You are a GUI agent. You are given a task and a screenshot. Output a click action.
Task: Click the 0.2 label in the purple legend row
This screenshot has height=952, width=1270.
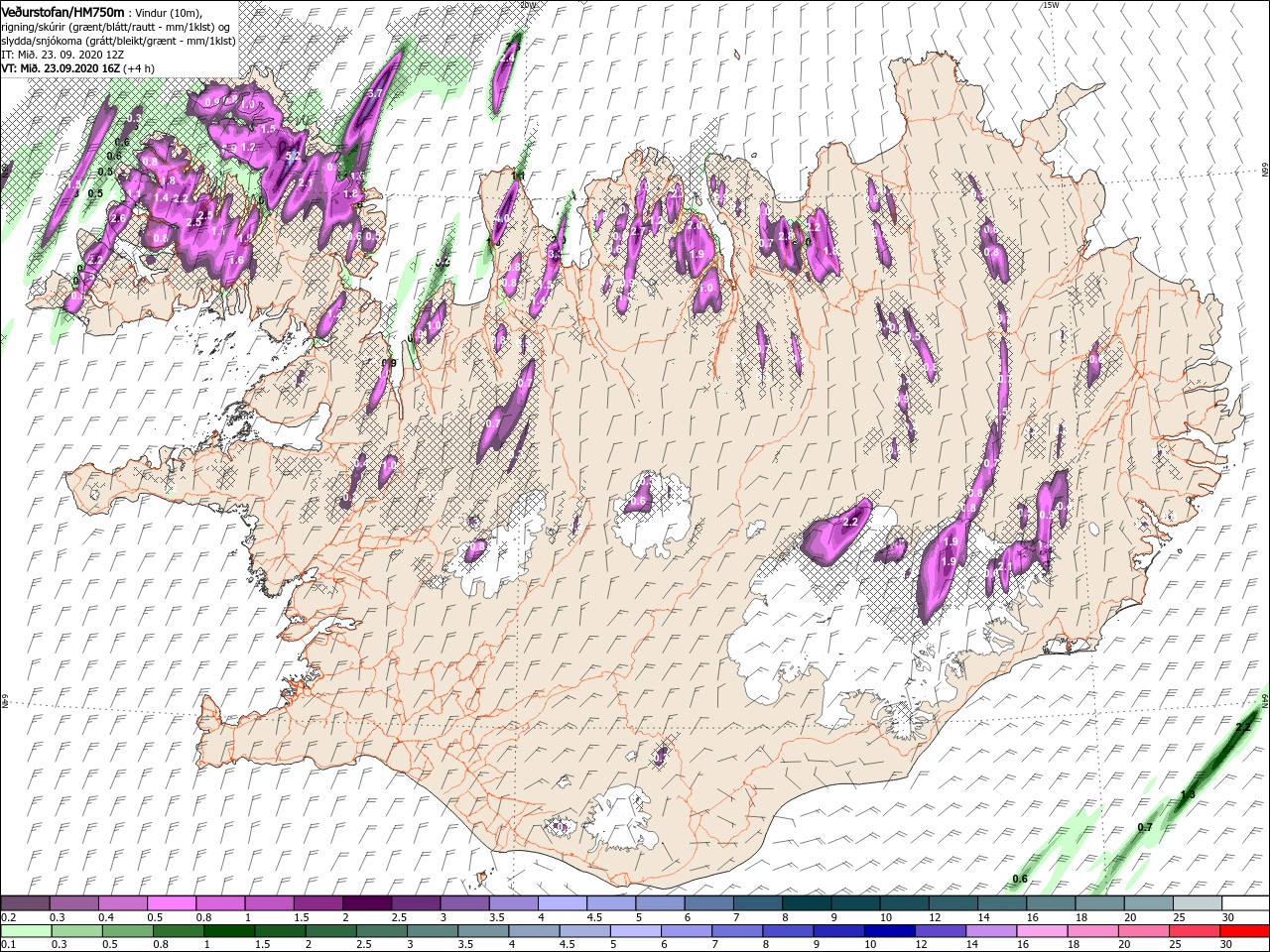click(x=9, y=918)
